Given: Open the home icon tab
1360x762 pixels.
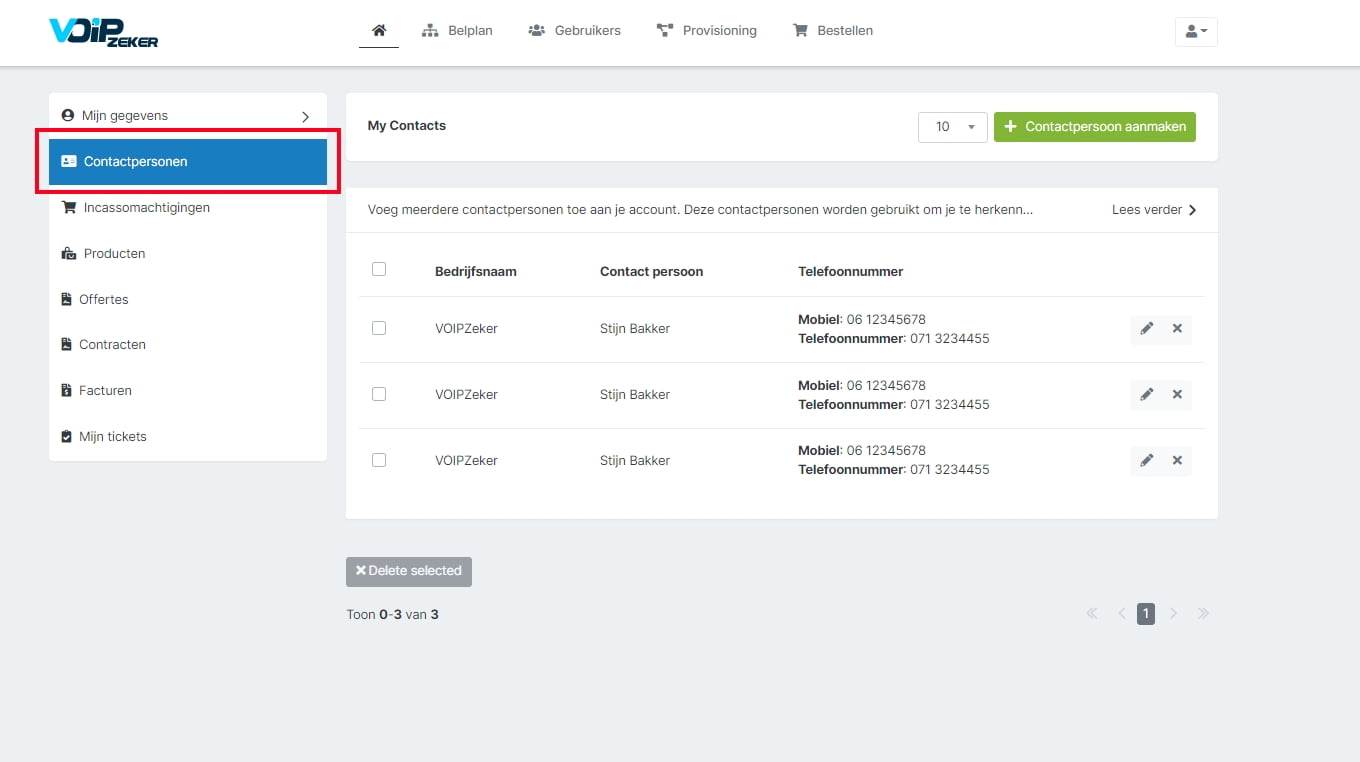Looking at the screenshot, I should pyautogui.click(x=379, y=30).
